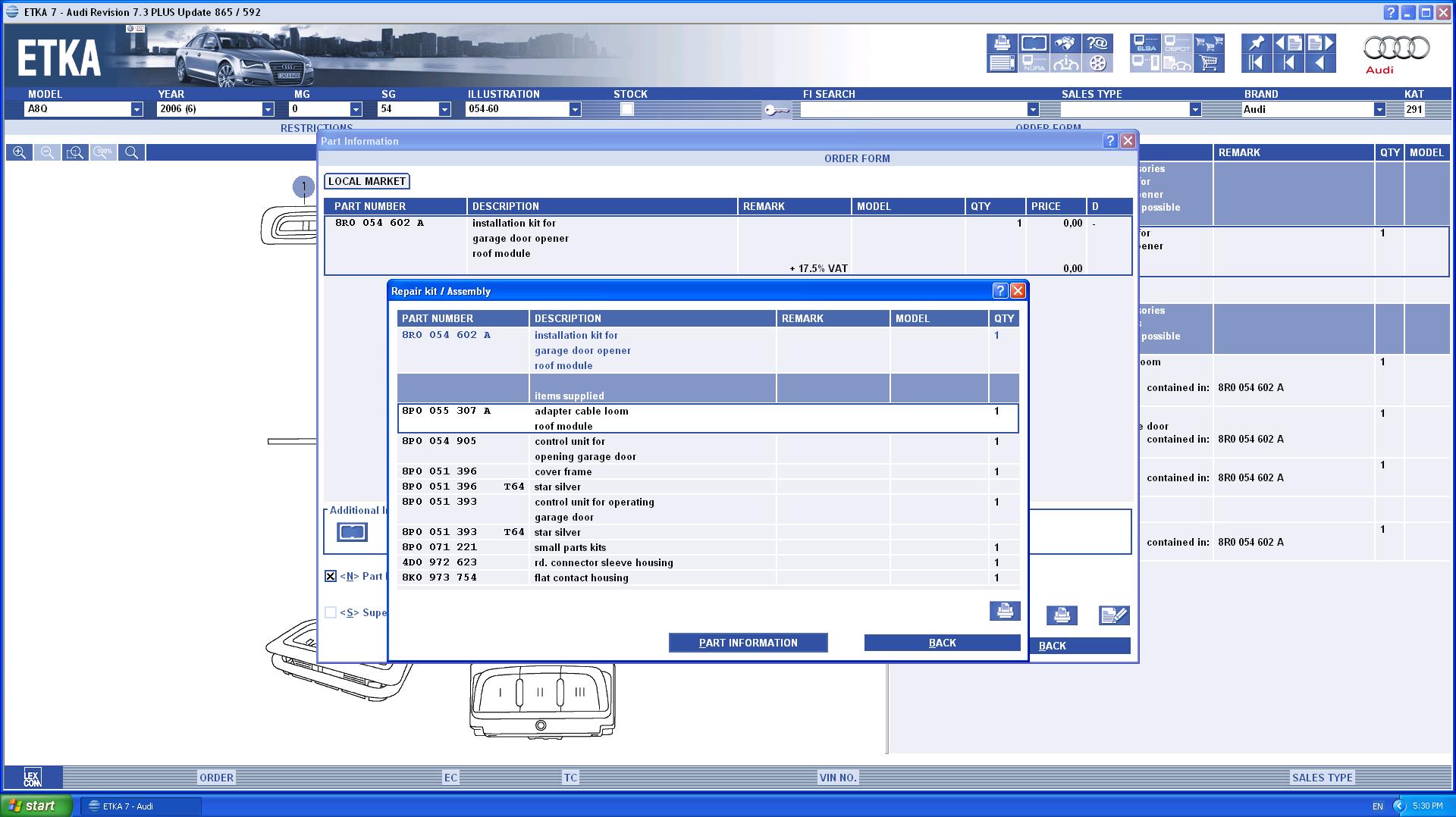Check the <S> Super checkbox
The height and width of the screenshot is (817, 1456).
[331, 612]
